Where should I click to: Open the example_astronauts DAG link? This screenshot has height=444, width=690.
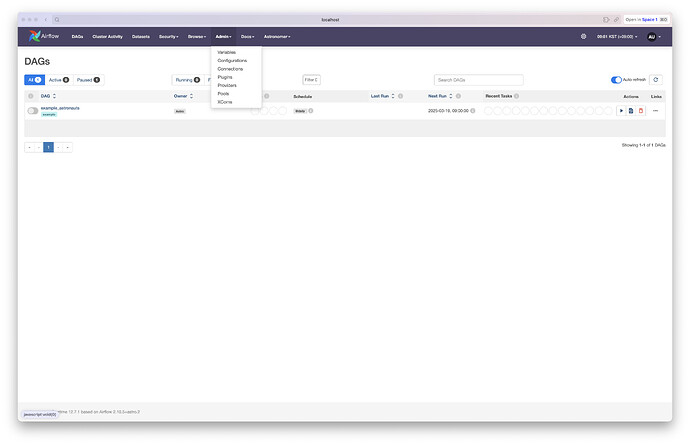60,108
